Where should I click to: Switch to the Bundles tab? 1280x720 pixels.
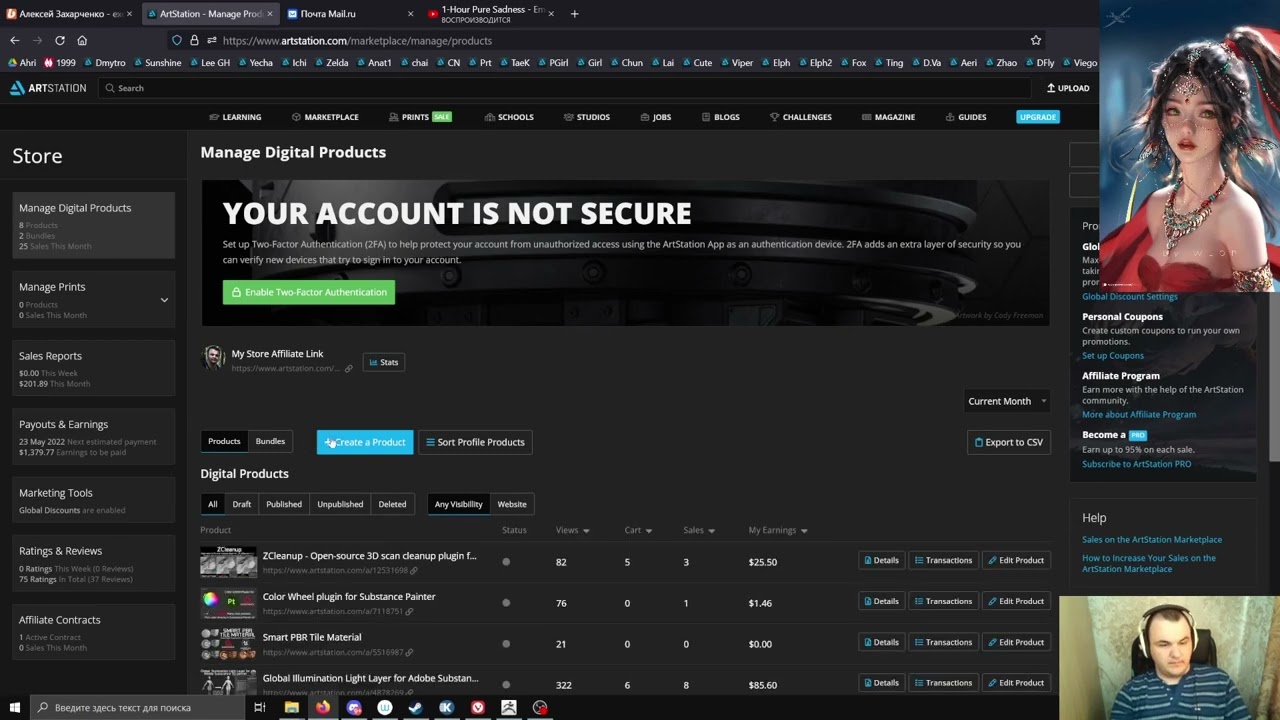click(270, 441)
